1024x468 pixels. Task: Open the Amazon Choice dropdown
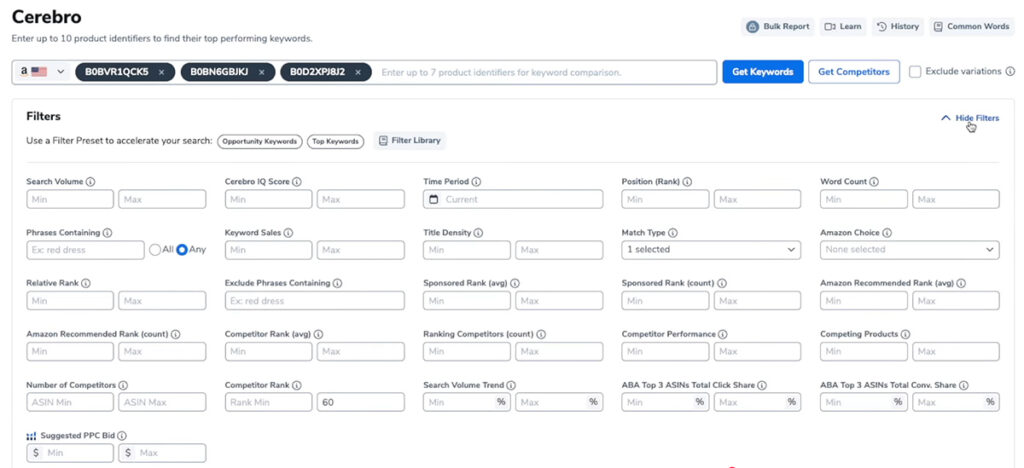[910, 249]
